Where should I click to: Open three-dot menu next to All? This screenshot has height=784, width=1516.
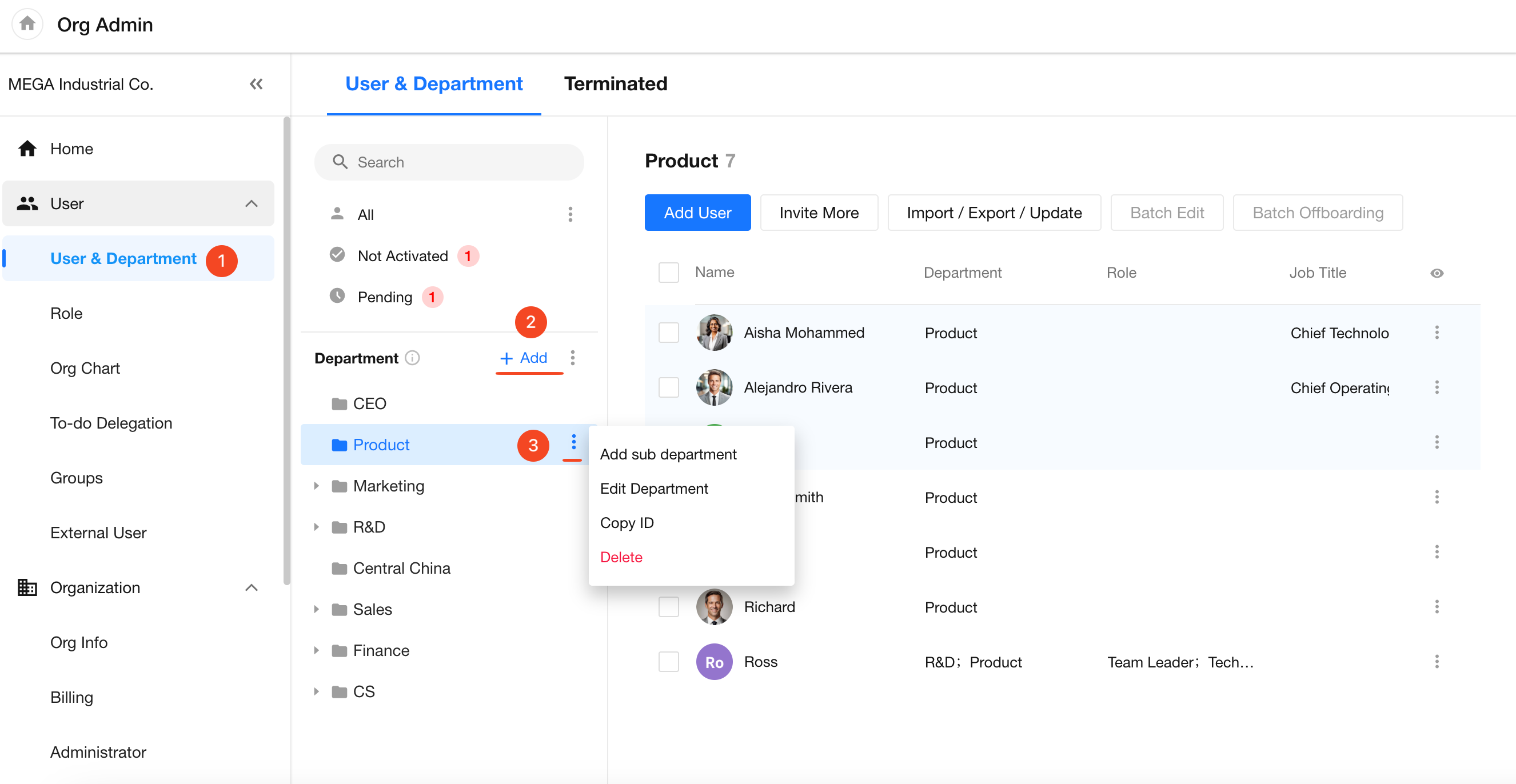point(570,214)
